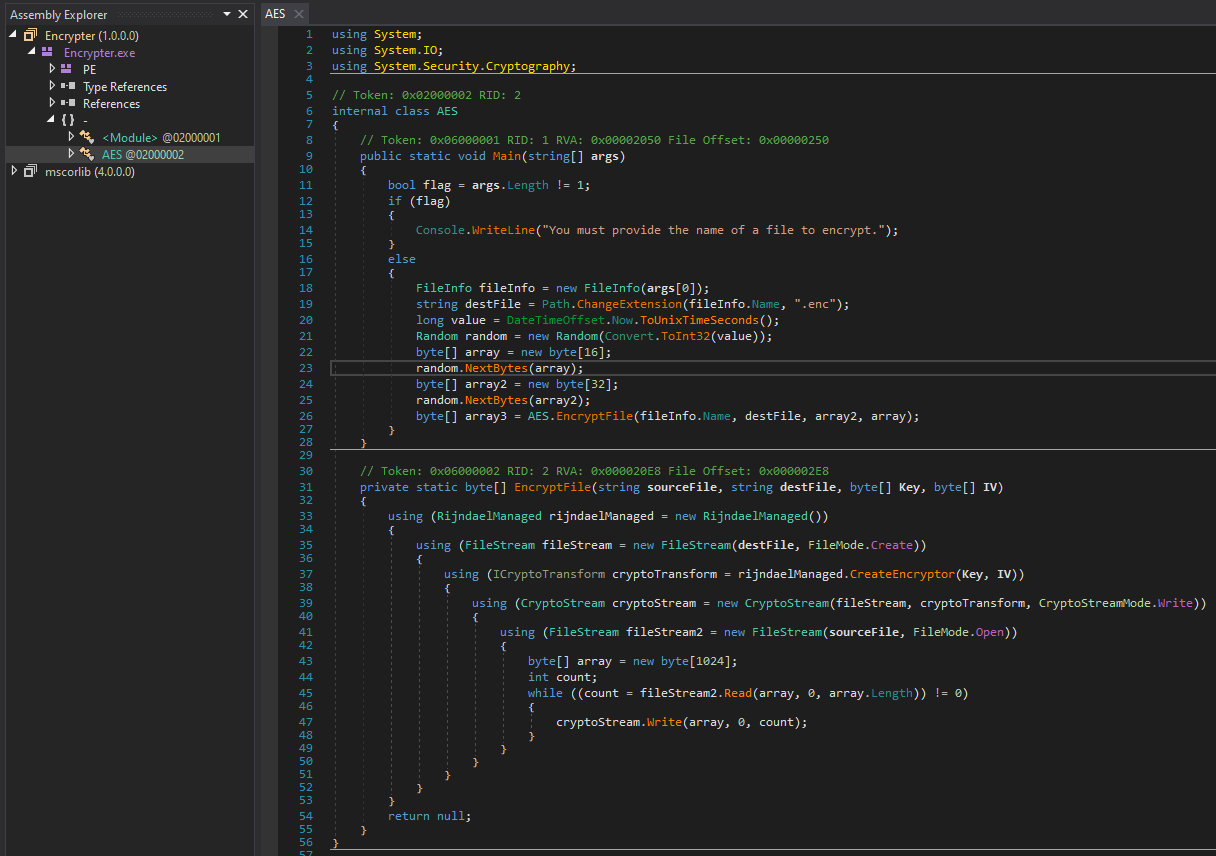This screenshot has height=856, width=1216.
Task: Click the <Module> class icon
Action: point(87,137)
